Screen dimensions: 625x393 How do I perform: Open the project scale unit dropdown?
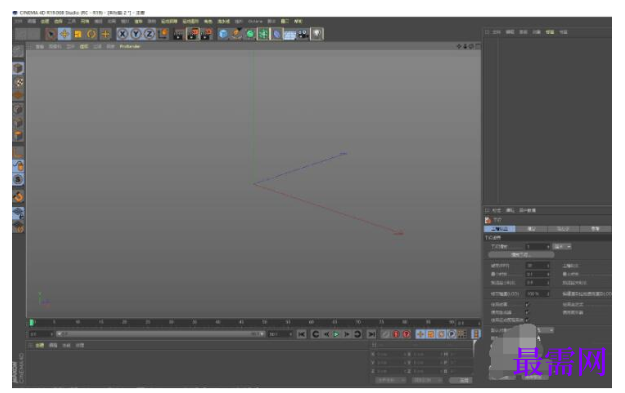pyautogui.click(x=562, y=247)
